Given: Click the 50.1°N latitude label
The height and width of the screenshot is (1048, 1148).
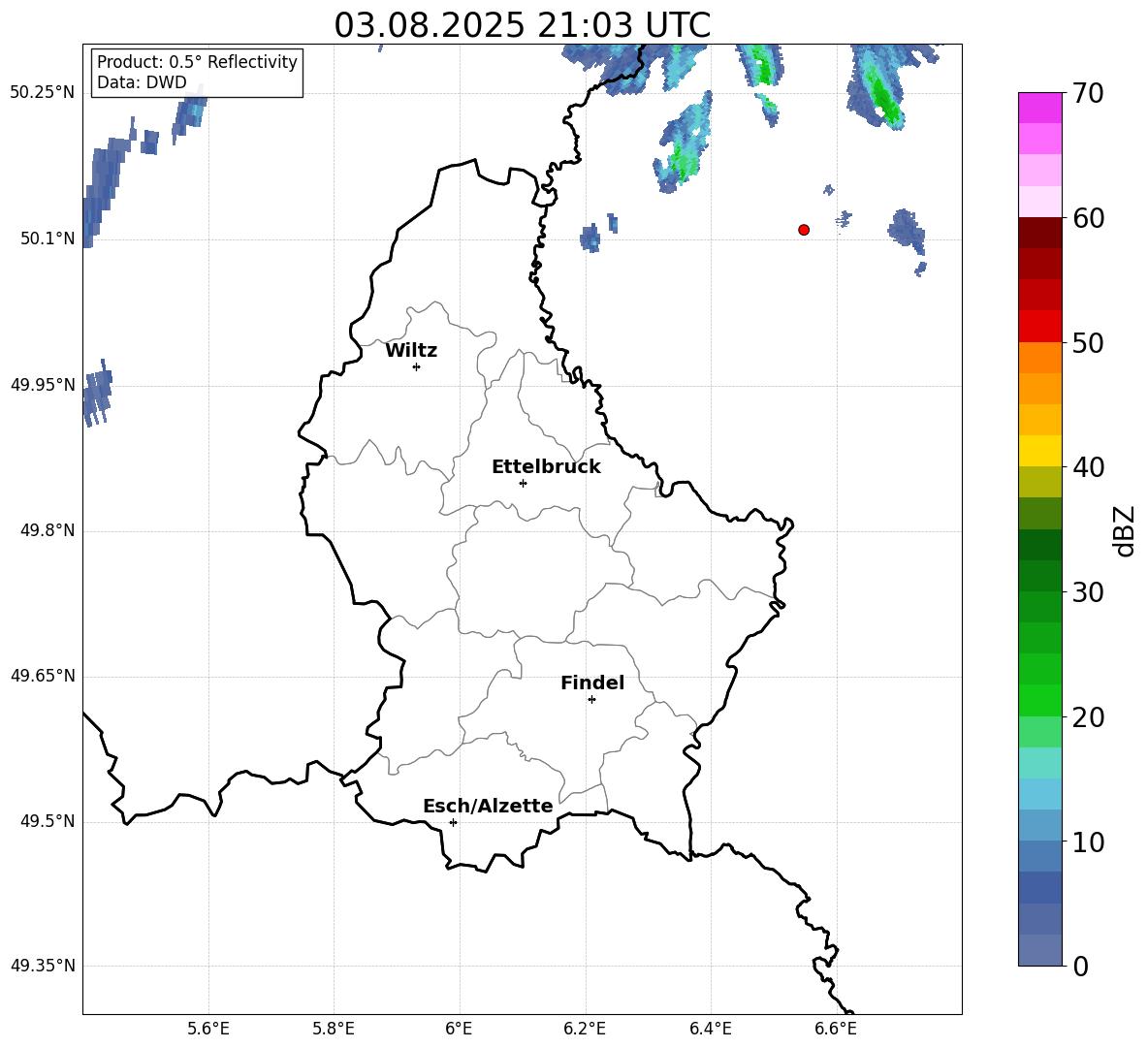Looking at the screenshot, I should pos(48,238).
